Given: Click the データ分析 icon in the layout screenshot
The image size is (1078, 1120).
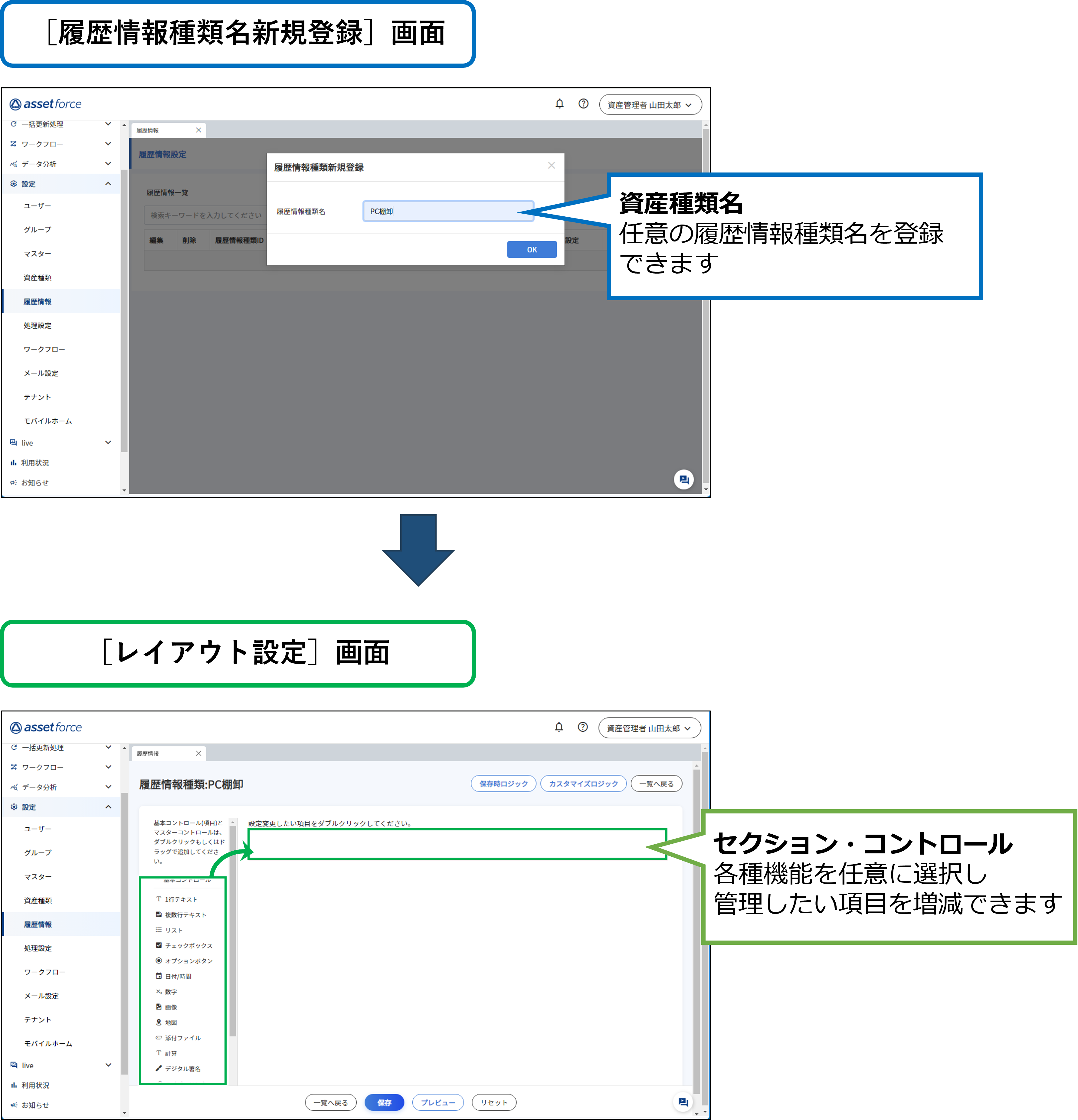Looking at the screenshot, I should coord(14,787).
